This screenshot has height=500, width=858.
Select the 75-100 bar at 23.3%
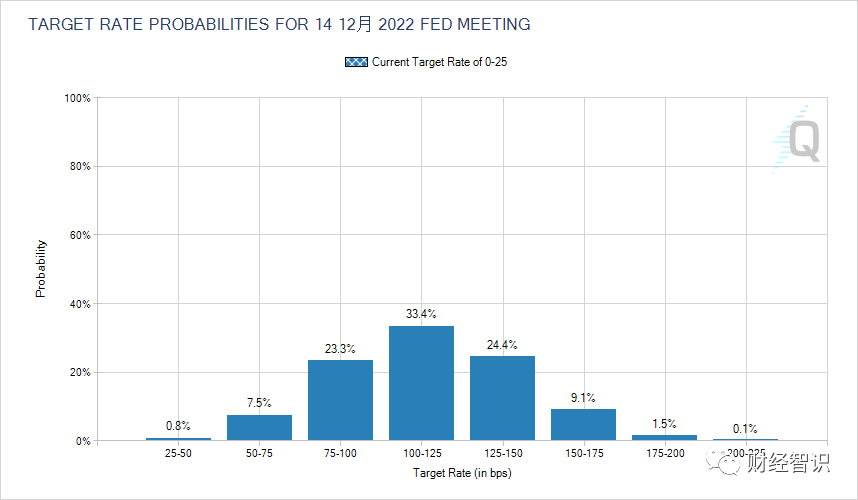coord(340,400)
